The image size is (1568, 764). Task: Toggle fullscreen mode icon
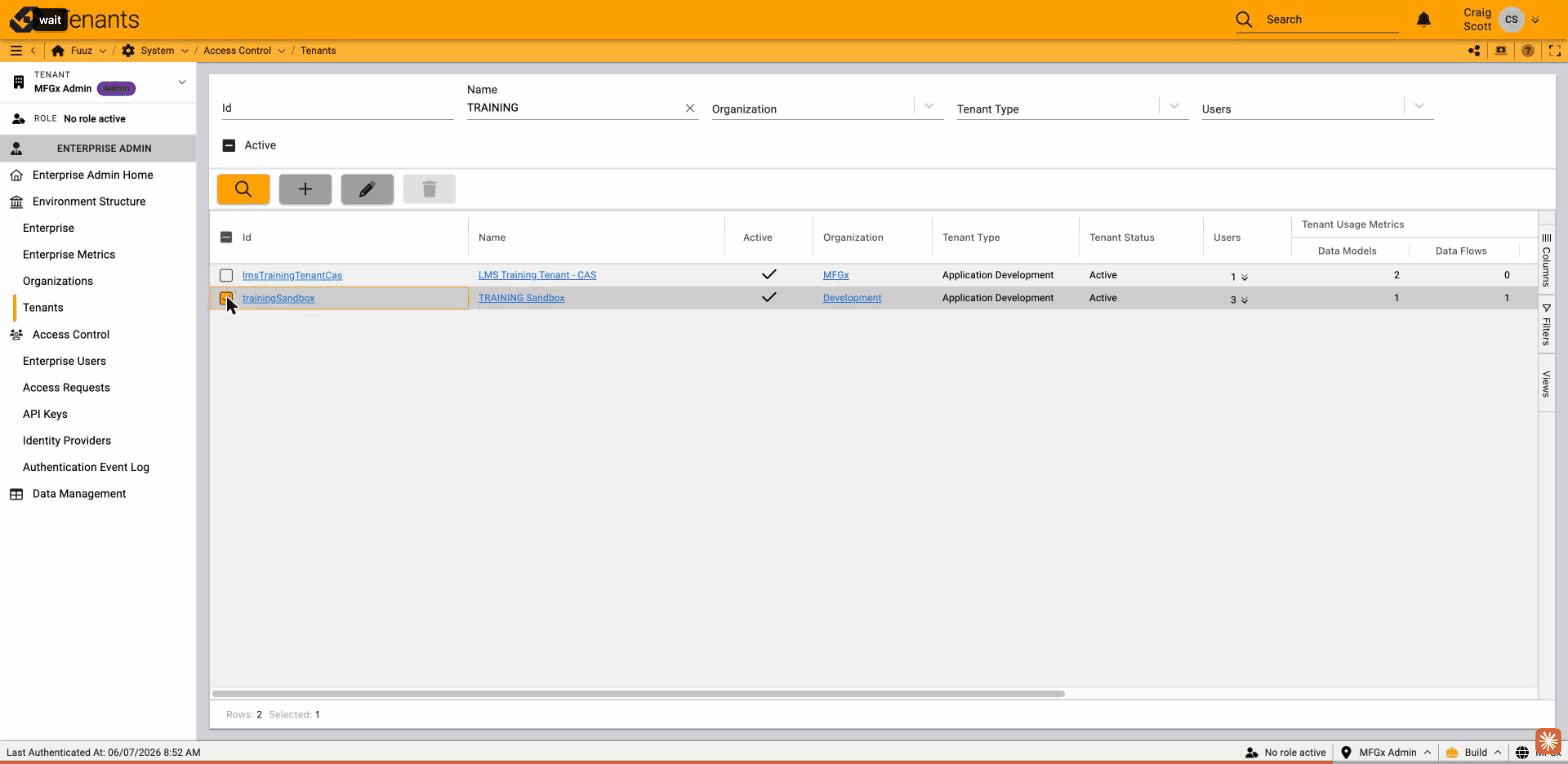[x=1554, y=50]
